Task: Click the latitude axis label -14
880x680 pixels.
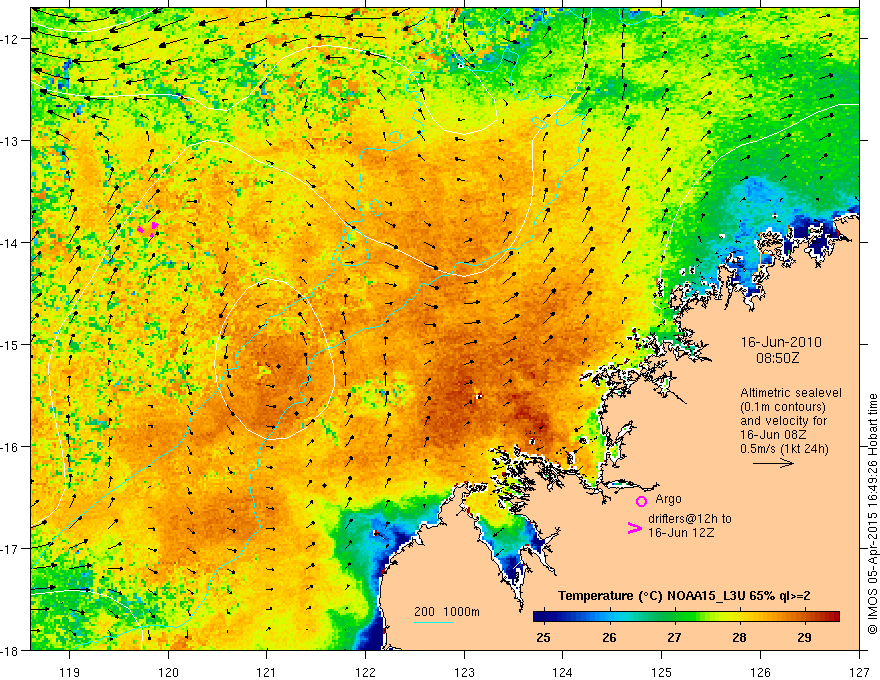Action: coord(11,243)
